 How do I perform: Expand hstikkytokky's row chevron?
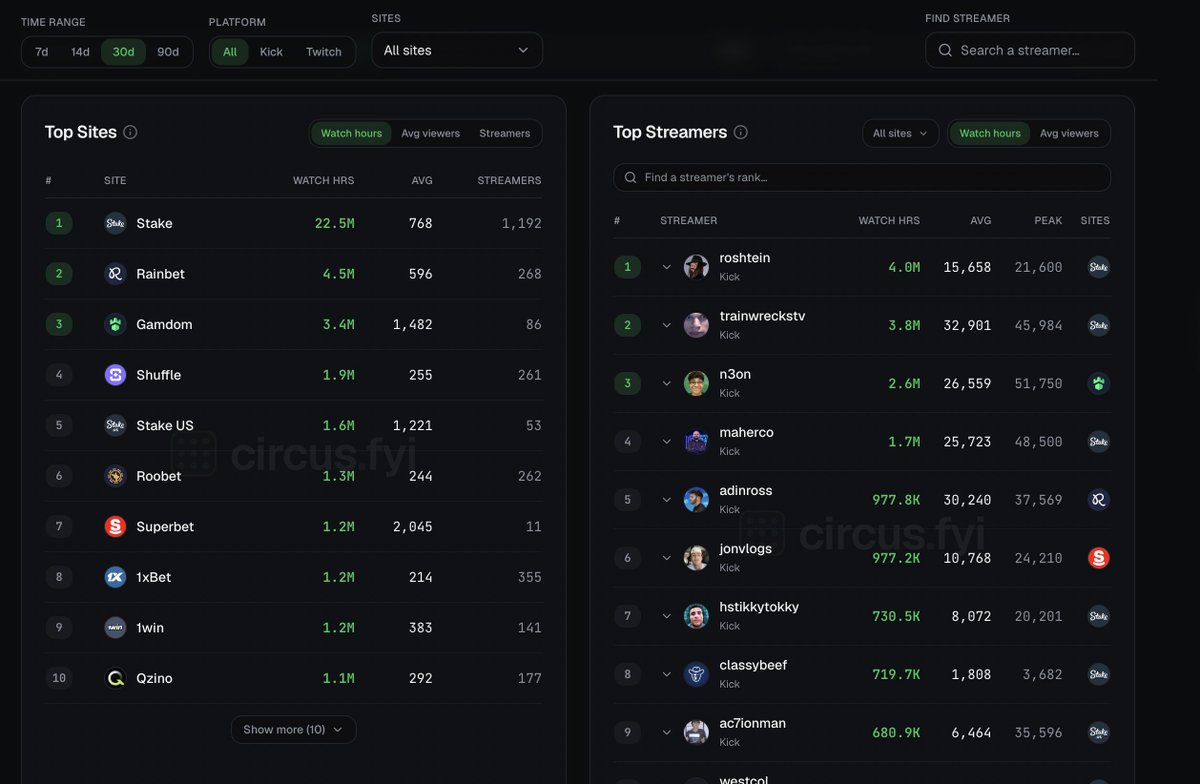tap(666, 616)
